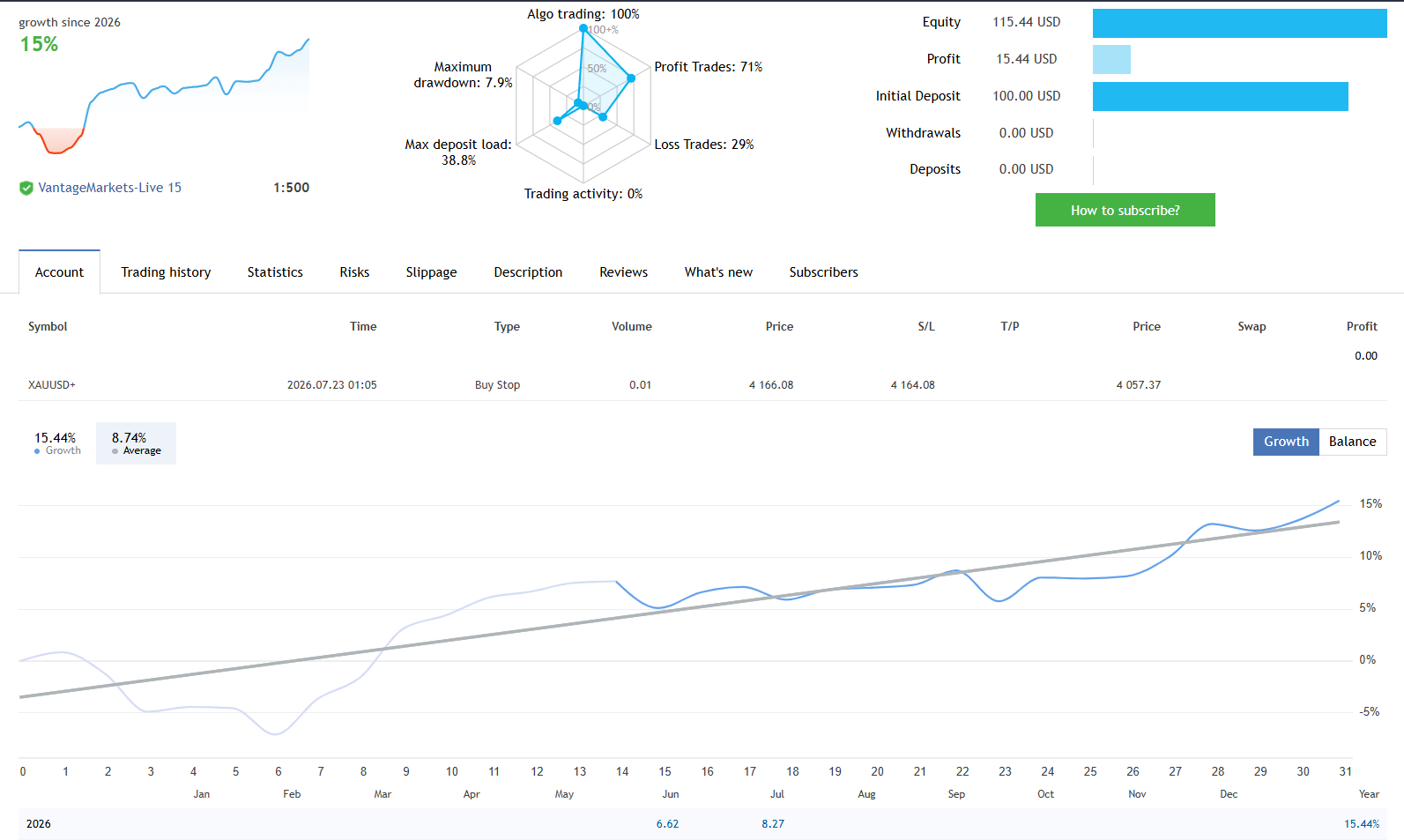Switch chart to Growth view

(1286, 442)
